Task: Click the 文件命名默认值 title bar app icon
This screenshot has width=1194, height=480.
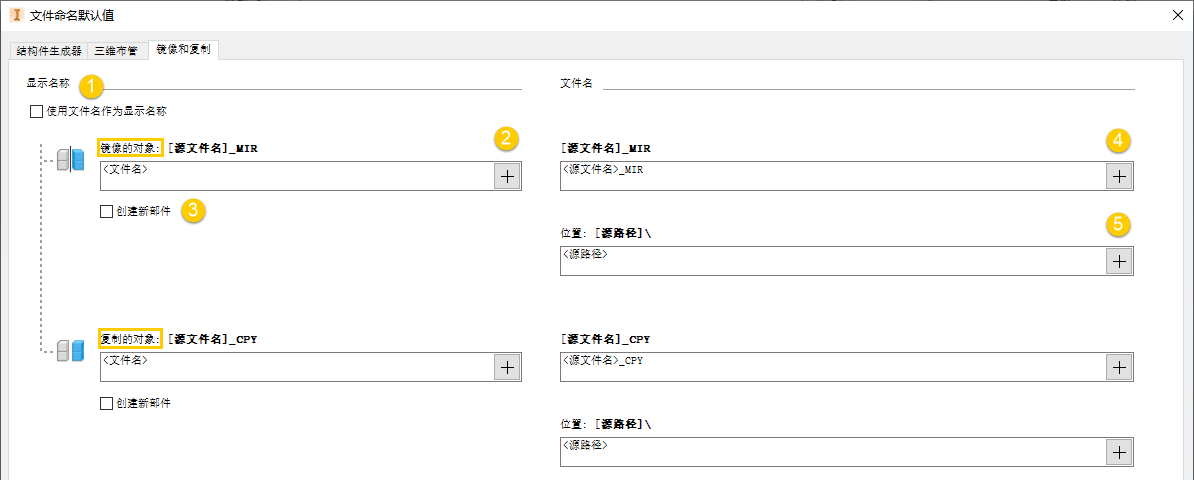Action: coord(15,15)
